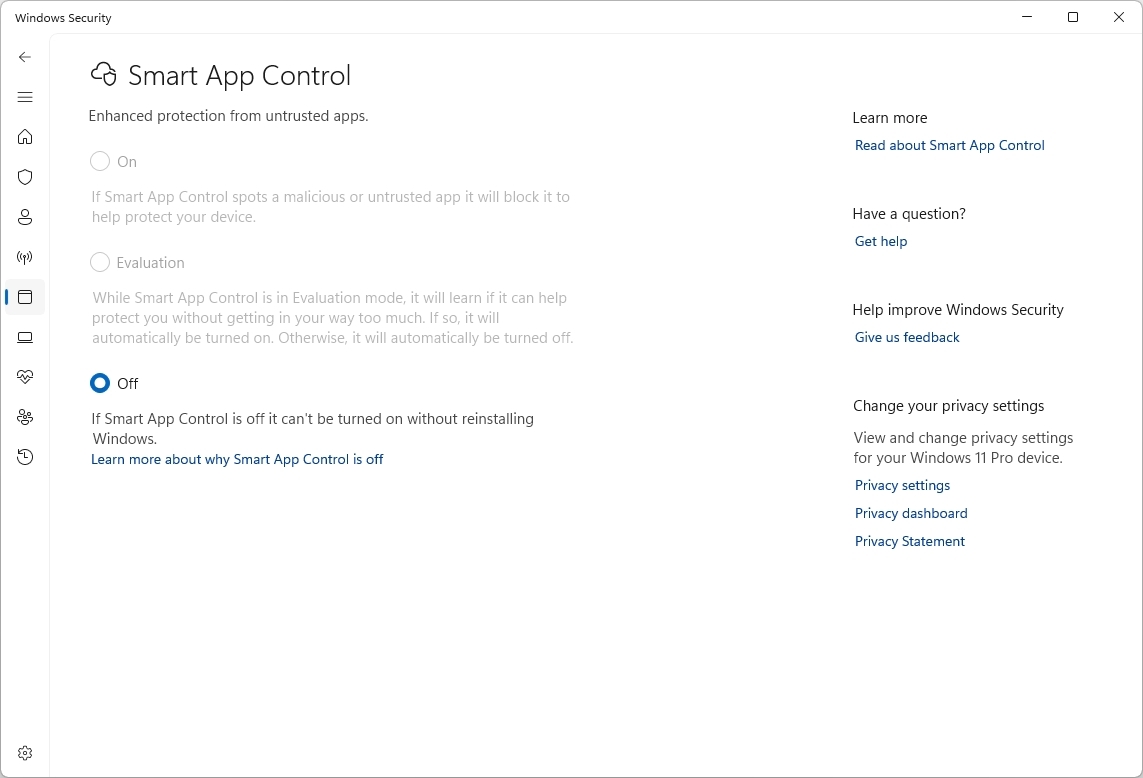Screen dimensions: 1143x778
Task: Select the Off radio button
Action: tap(99, 383)
